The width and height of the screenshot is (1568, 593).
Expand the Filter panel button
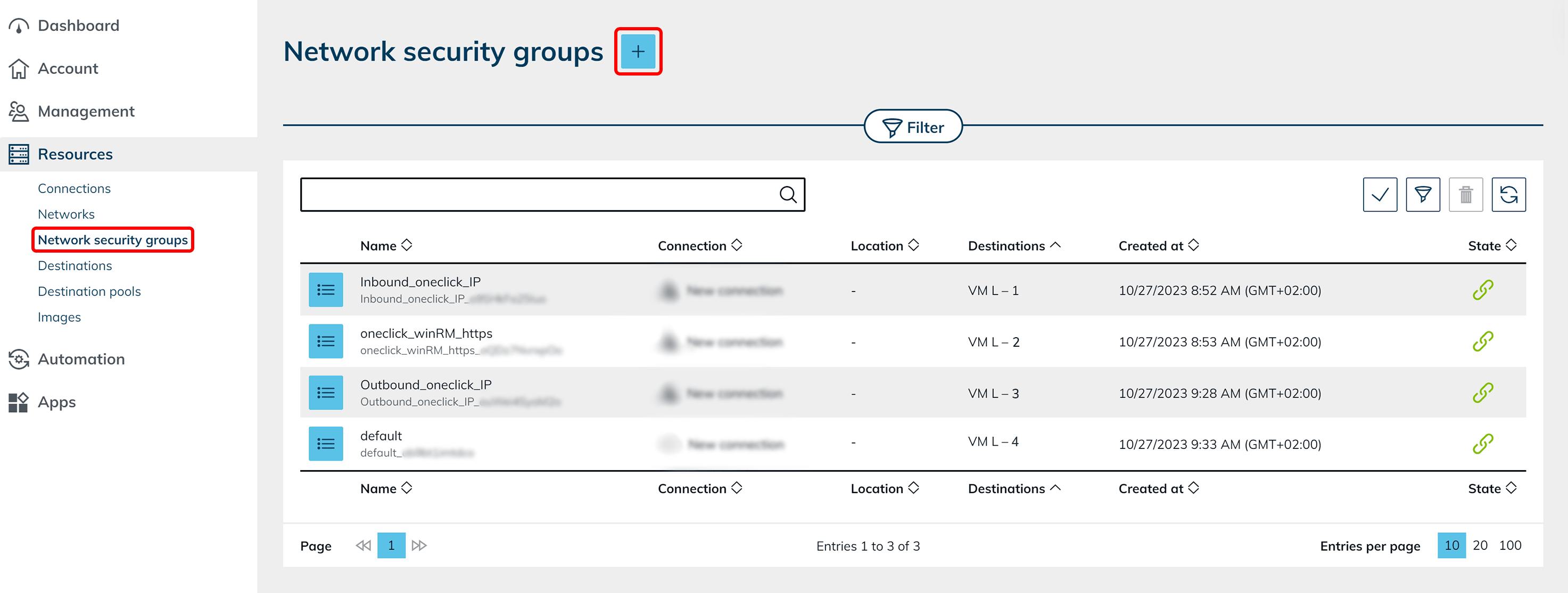click(x=912, y=127)
